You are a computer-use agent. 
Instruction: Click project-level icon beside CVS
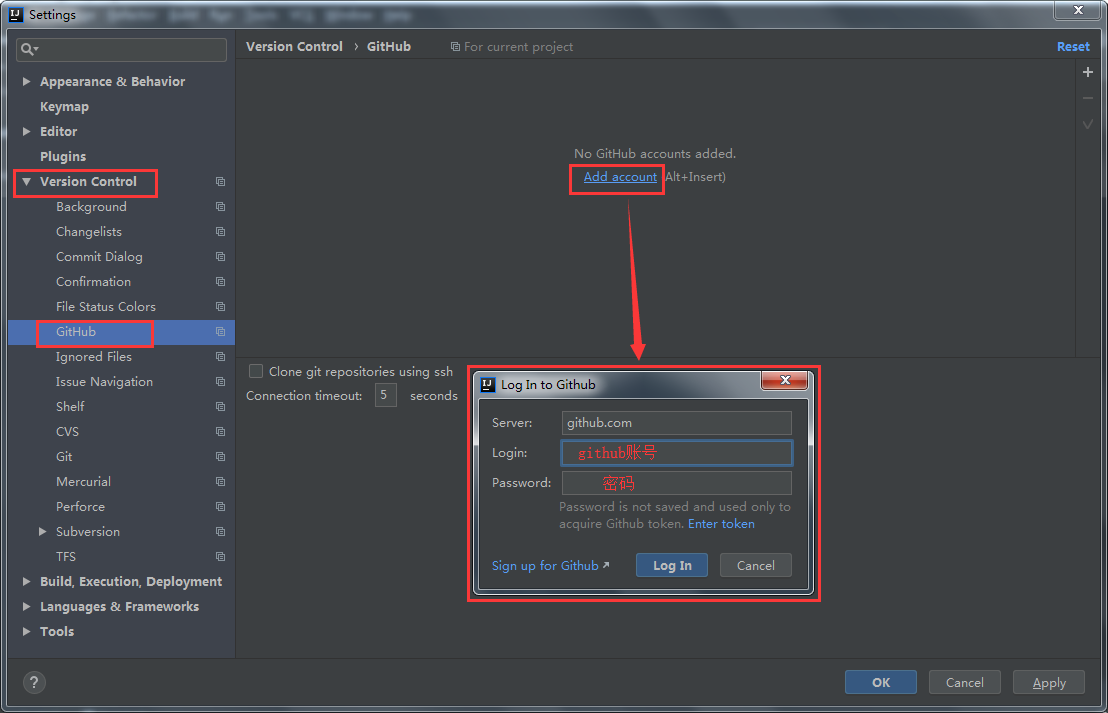point(220,432)
